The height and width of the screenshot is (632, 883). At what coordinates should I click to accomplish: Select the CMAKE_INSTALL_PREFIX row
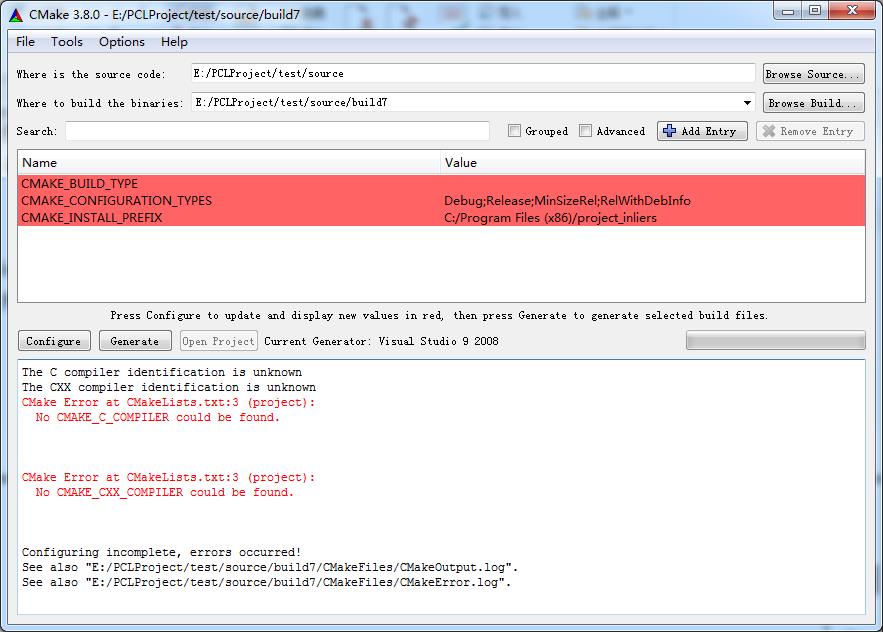coord(441,217)
